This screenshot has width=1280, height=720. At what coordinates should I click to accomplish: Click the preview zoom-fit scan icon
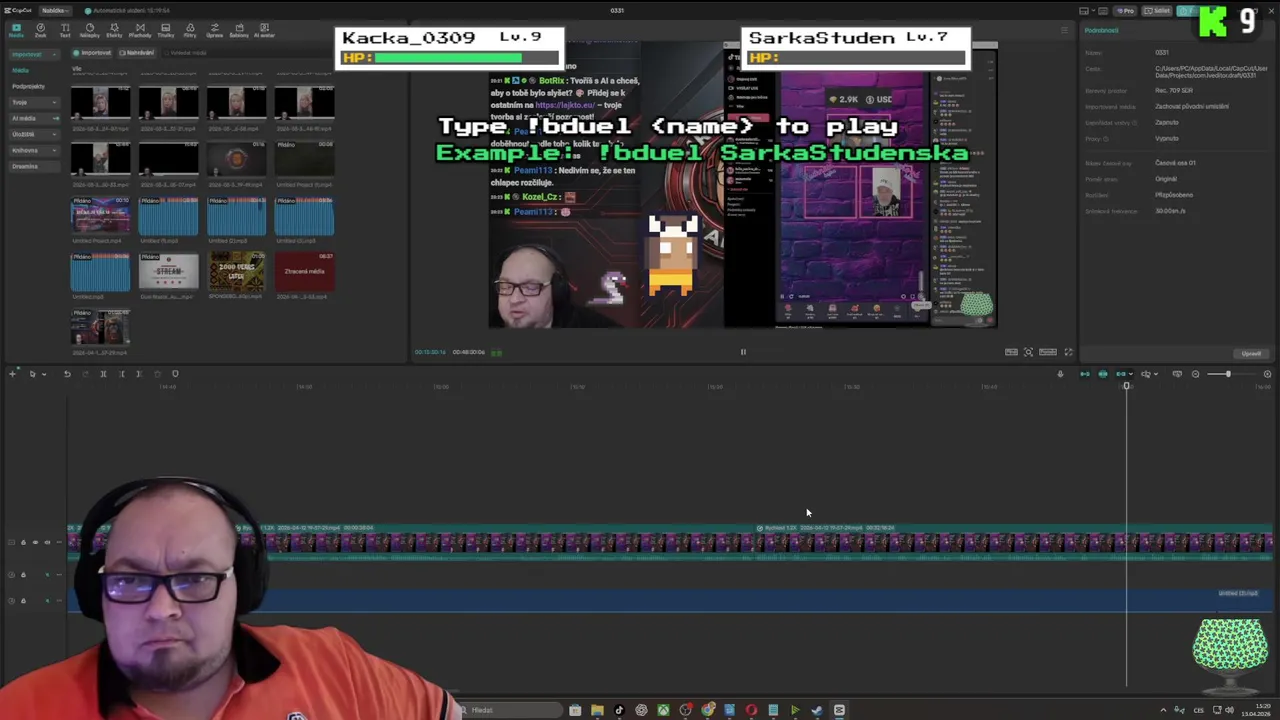1028,352
